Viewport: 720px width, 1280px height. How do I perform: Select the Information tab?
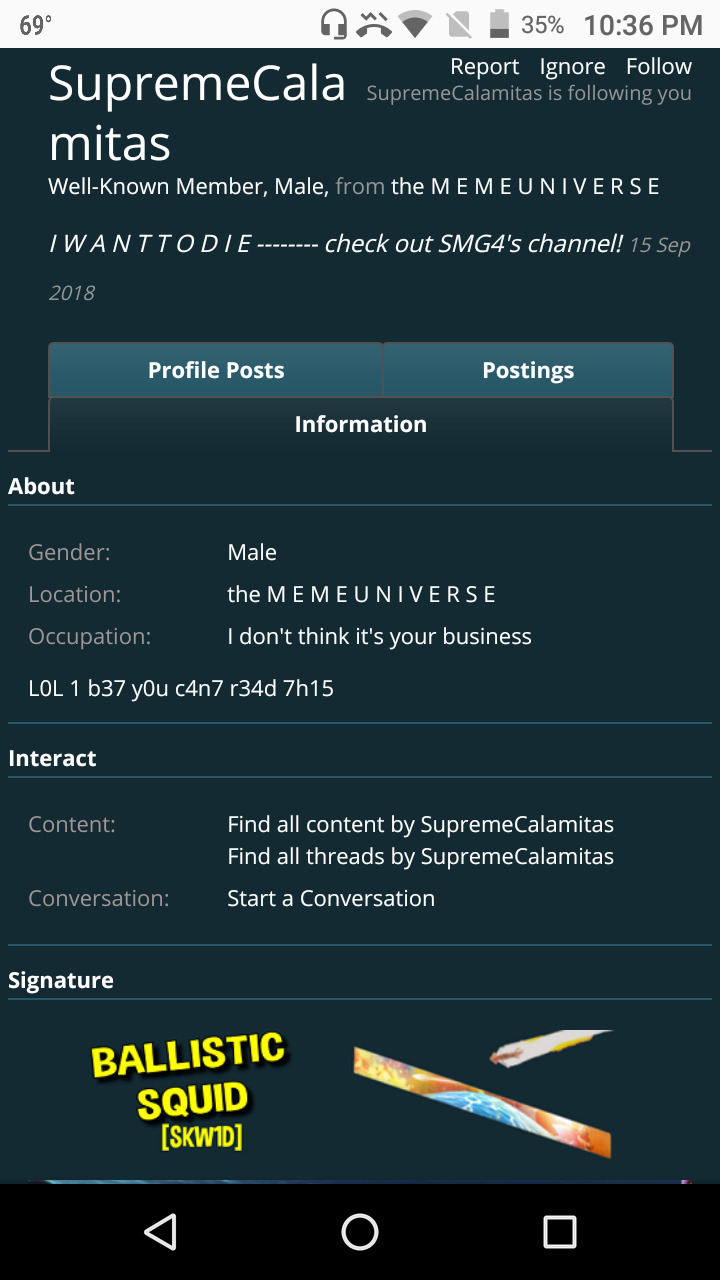(x=360, y=424)
